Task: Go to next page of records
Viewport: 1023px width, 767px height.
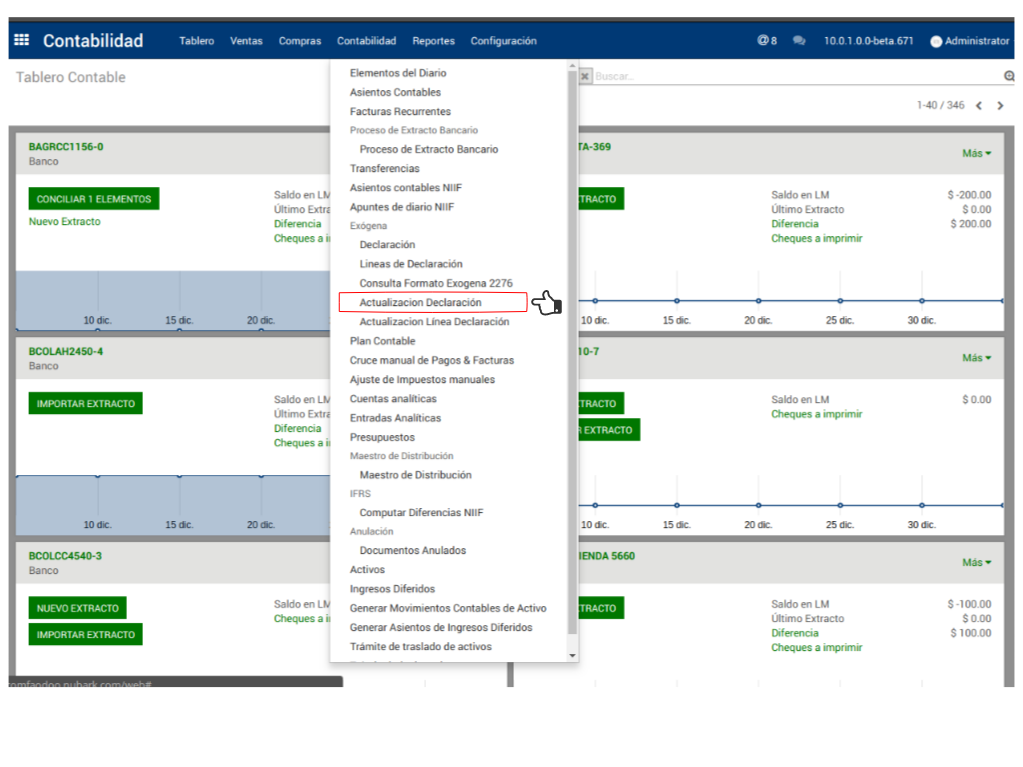Action: click(x=1000, y=106)
